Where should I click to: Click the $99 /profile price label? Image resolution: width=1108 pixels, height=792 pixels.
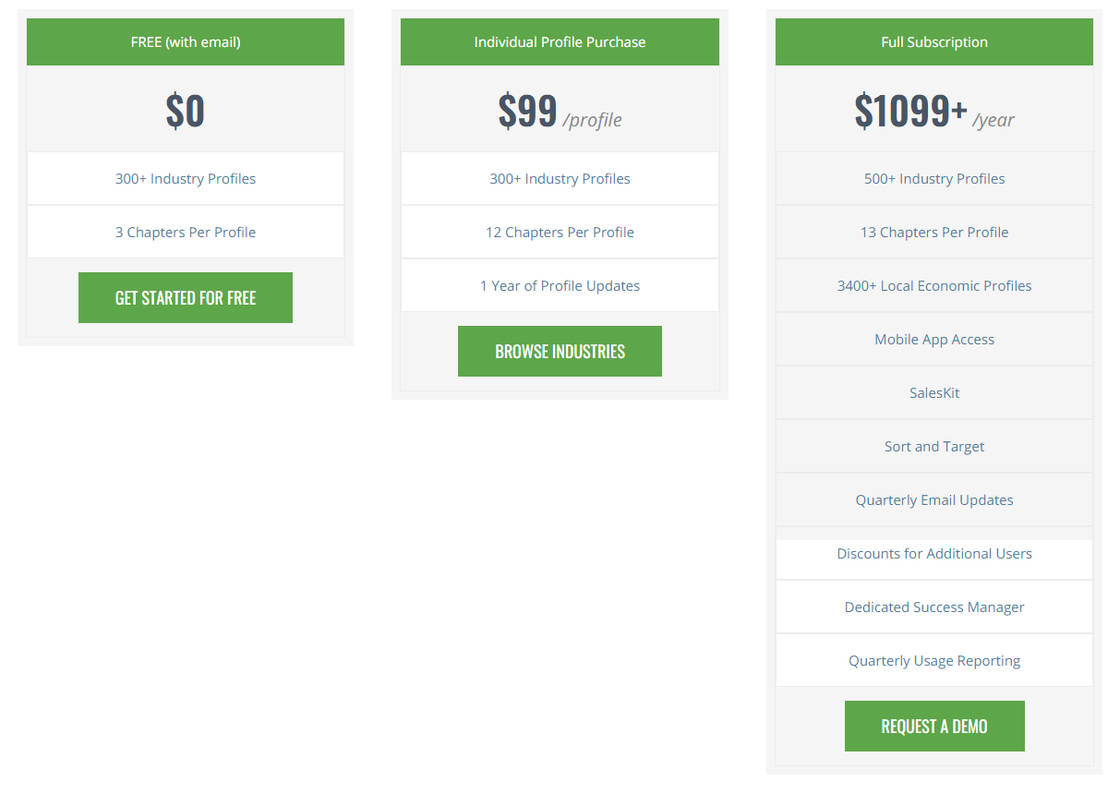coord(559,110)
